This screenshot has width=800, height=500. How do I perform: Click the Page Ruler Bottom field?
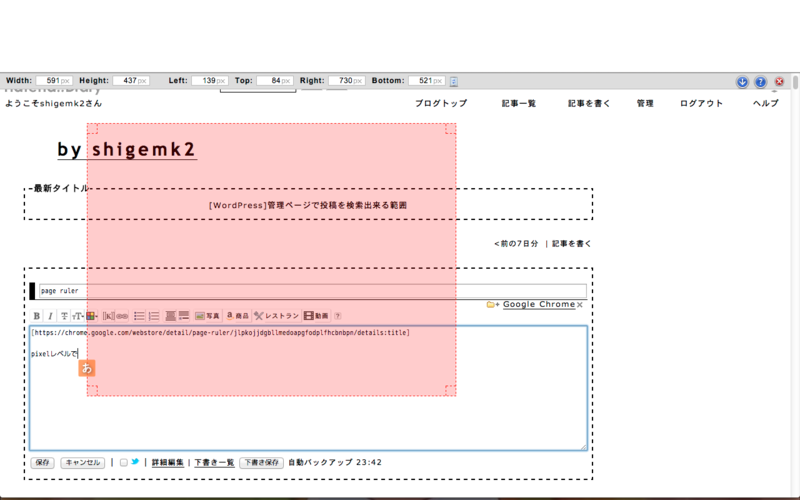click(427, 81)
